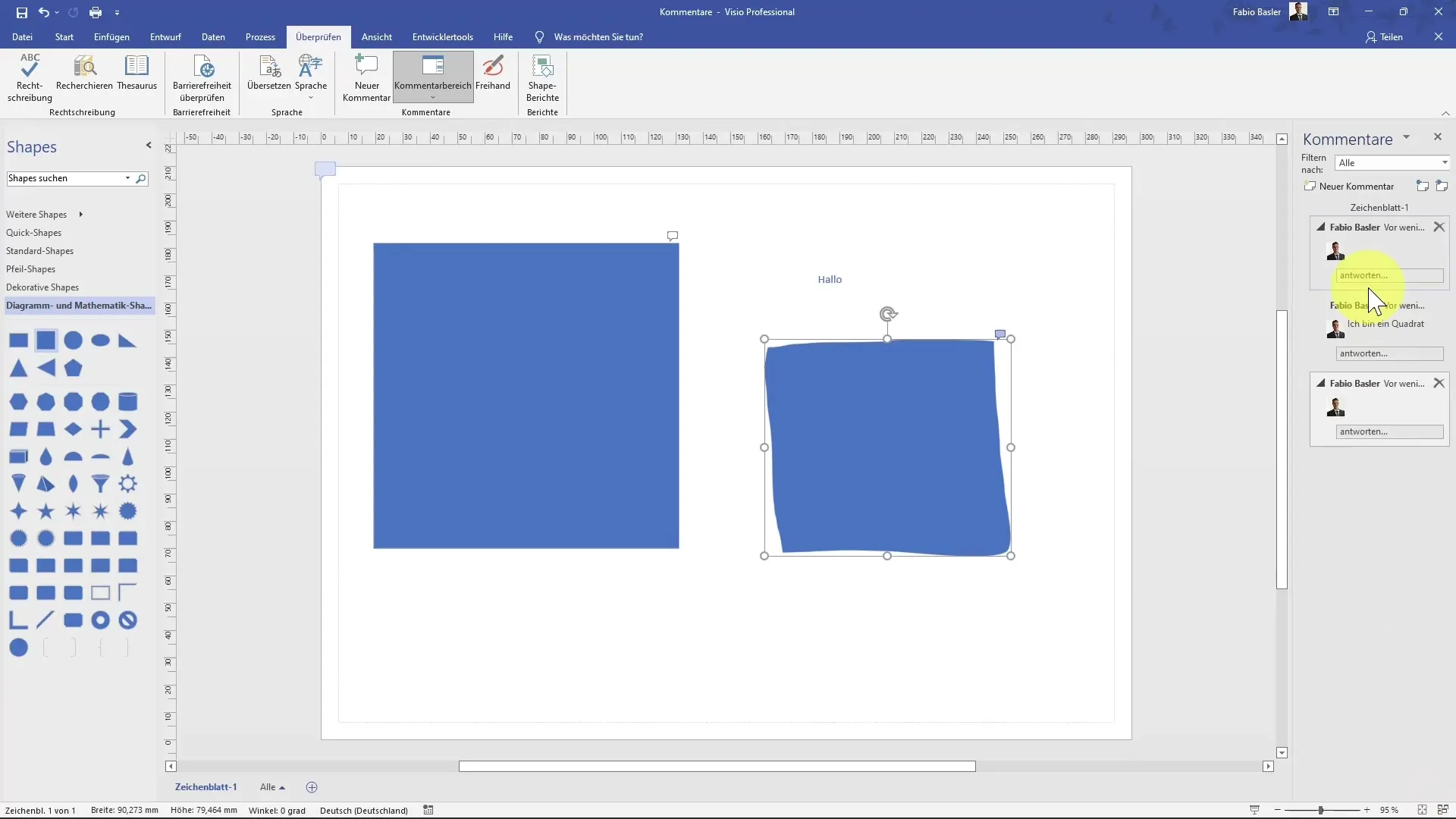The image size is (1456, 819).
Task: Select the no-symbol shape in stencil
Action: click(x=127, y=620)
